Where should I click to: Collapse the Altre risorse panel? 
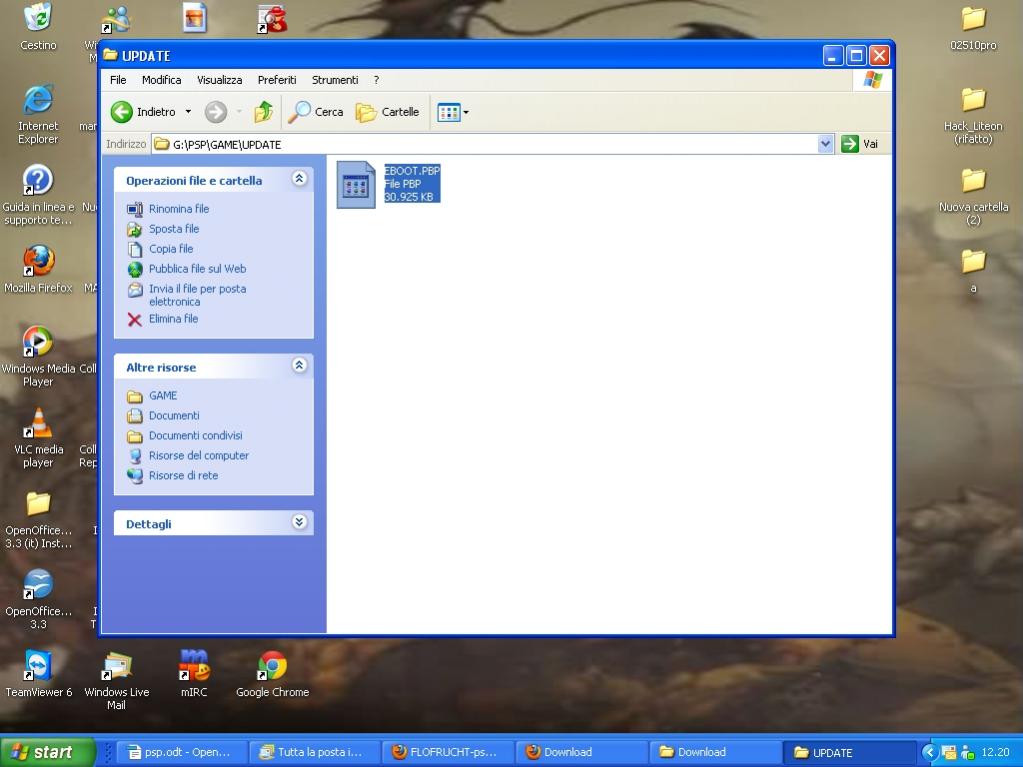[x=299, y=366]
